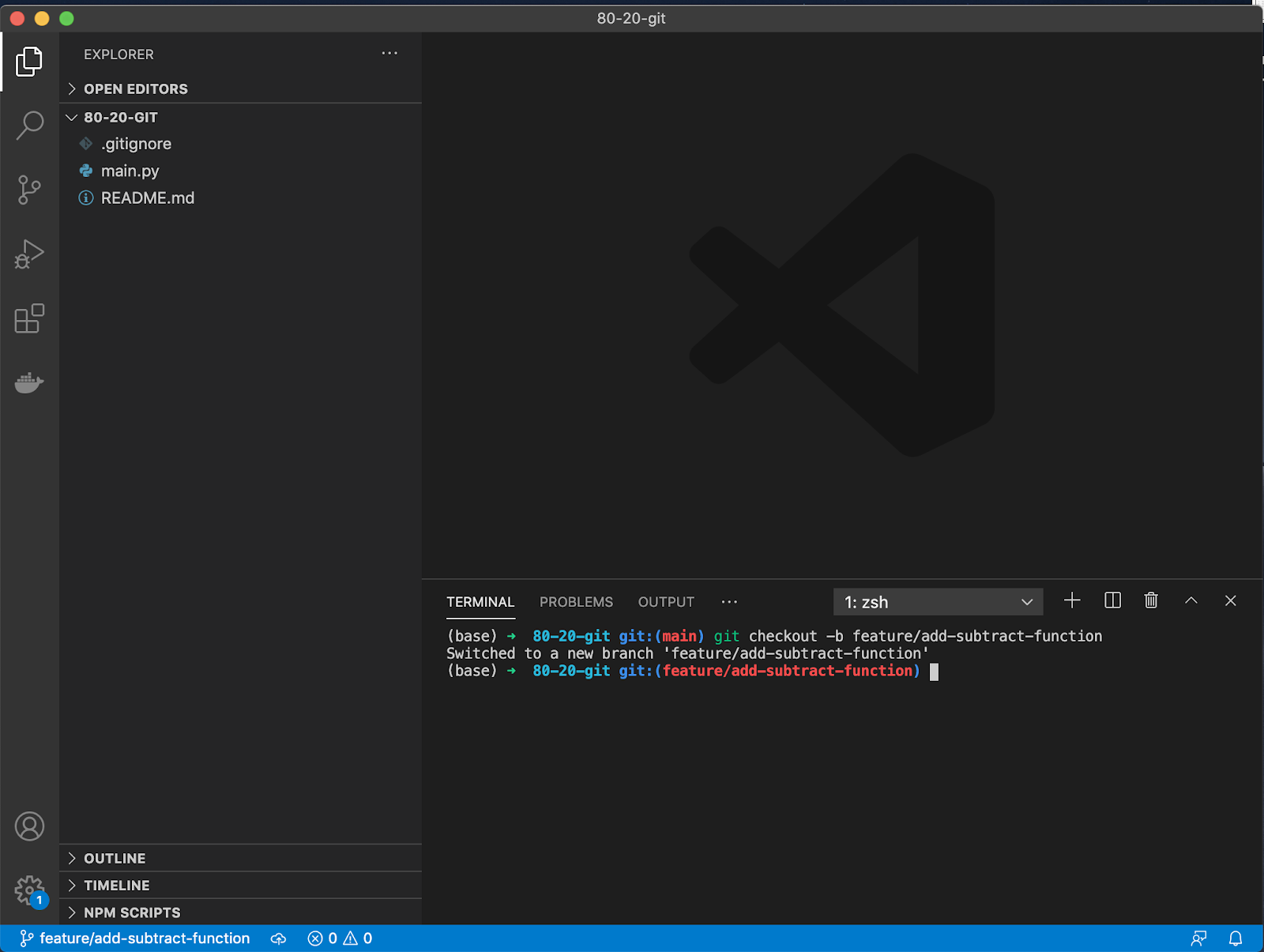Open the '1: zsh' terminal selector dropdown

point(938,602)
